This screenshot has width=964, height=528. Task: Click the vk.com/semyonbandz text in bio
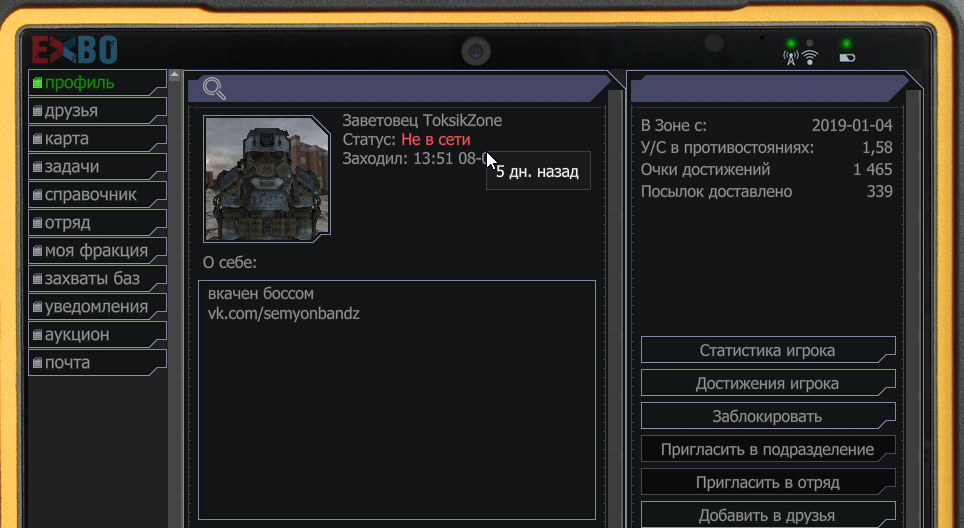283,314
